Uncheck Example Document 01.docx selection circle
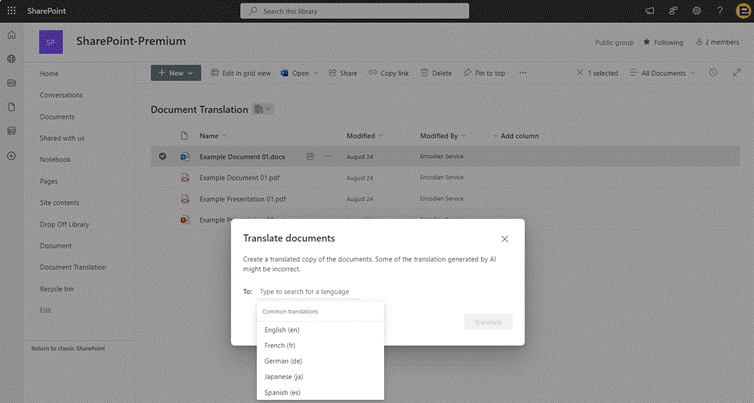The height and width of the screenshot is (403, 754). (x=162, y=156)
